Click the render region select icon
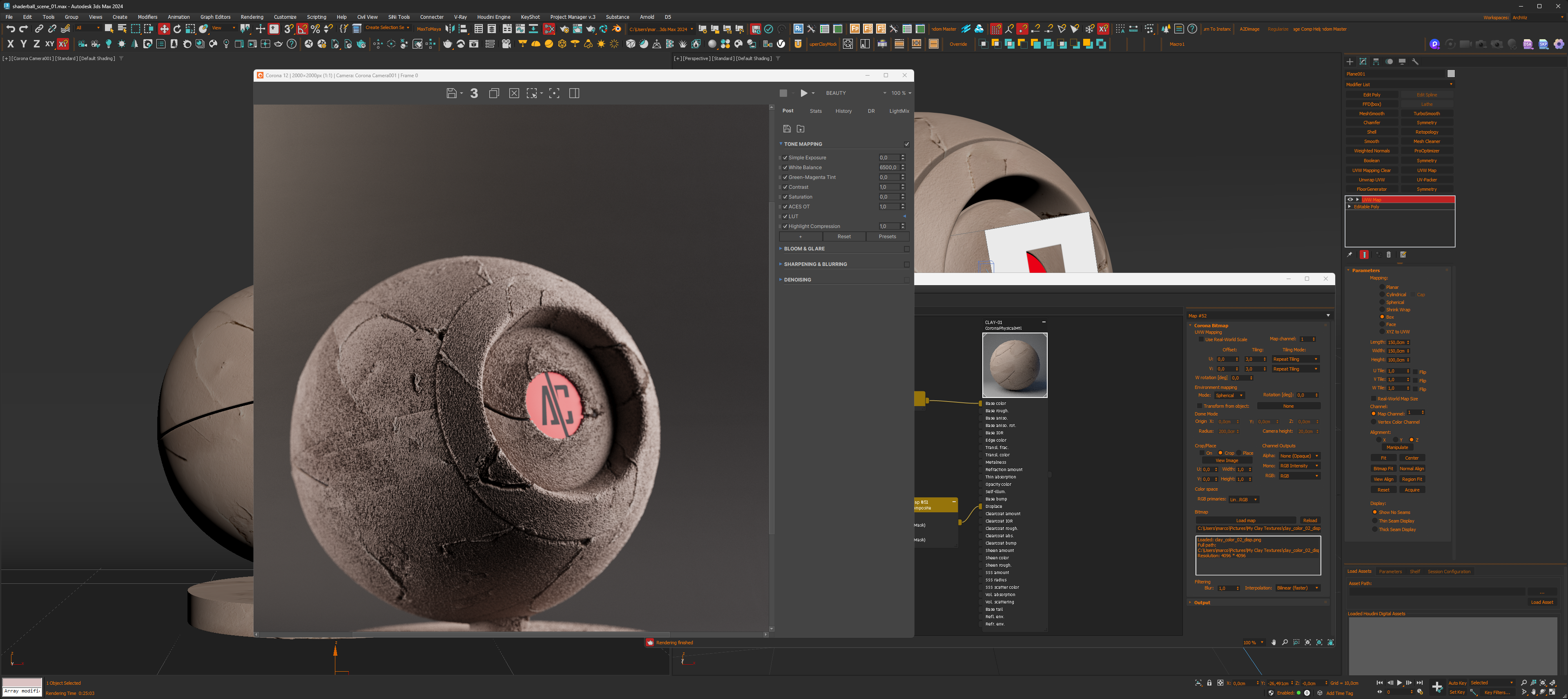 [x=532, y=93]
